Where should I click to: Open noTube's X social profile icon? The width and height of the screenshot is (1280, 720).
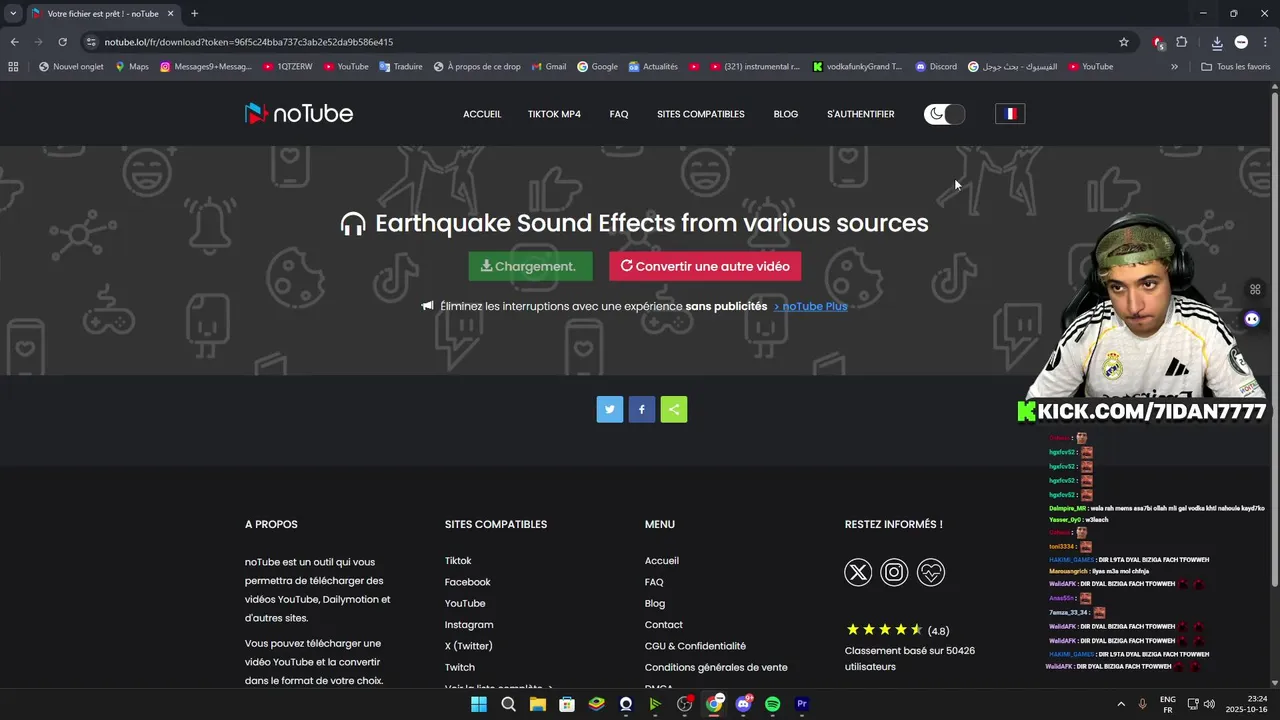858,572
